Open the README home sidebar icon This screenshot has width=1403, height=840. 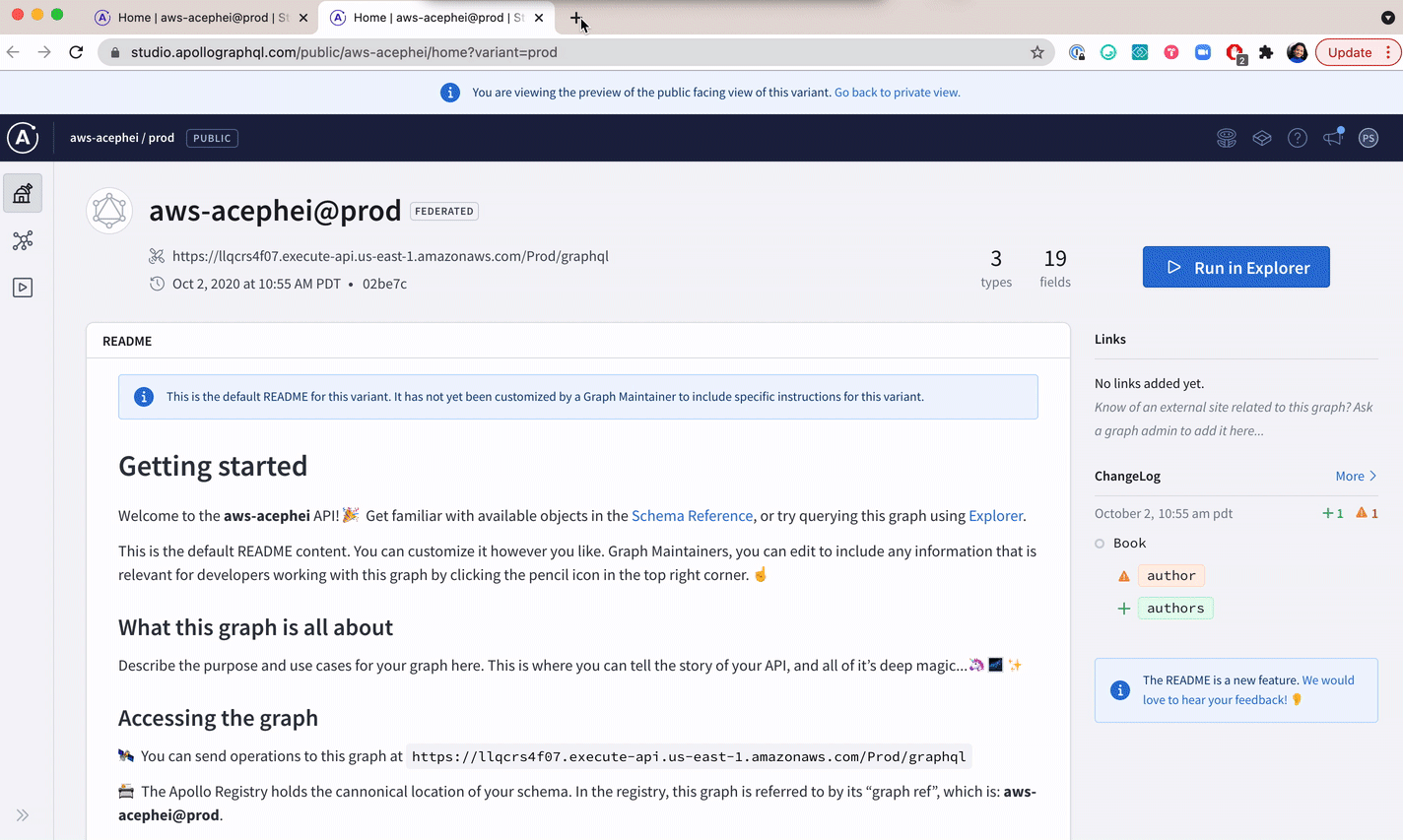click(23, 193)
